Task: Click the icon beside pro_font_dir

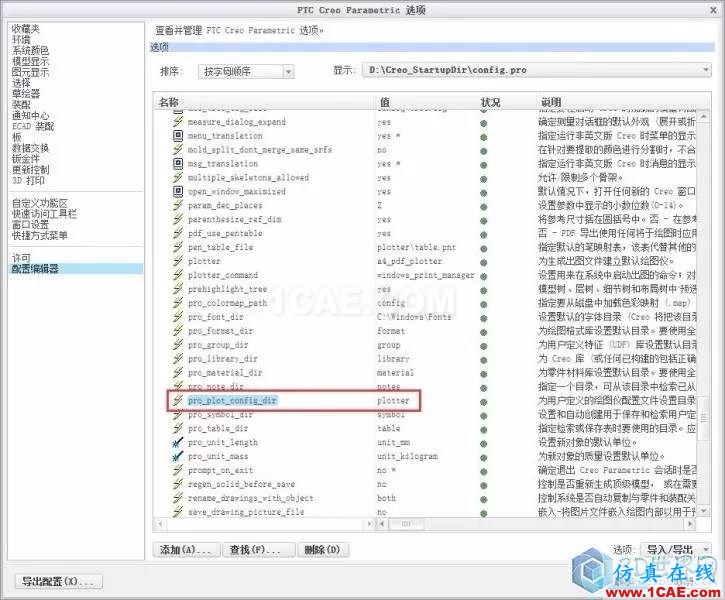Action: click(x=178, y=317)
